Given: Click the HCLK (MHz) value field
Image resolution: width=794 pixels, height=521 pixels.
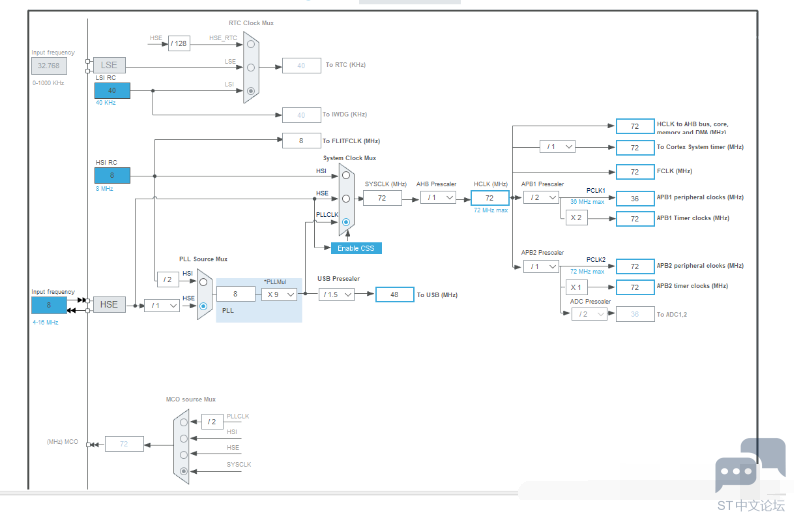Looking at the screenshot, I should [x=490, y=198].
